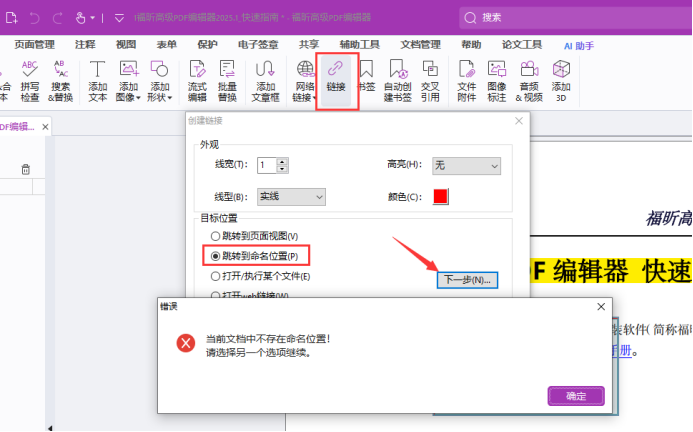Select 跳转到页面视图 radio button
This screenshot has width=693, height=432.
(215, 235)
